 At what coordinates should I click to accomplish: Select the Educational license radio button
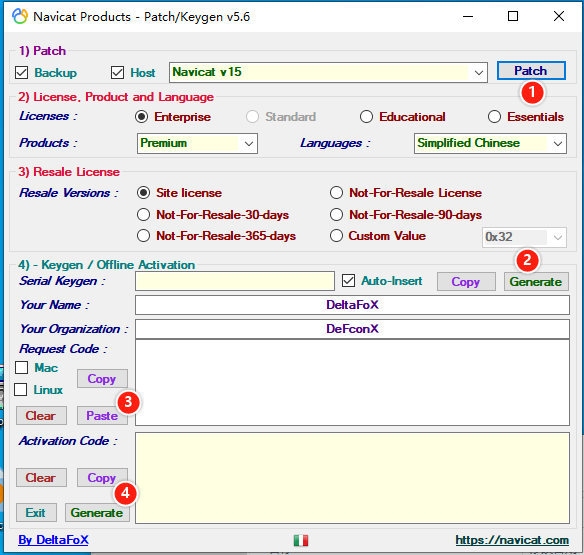pyautogui.click(x=366, y=117)
